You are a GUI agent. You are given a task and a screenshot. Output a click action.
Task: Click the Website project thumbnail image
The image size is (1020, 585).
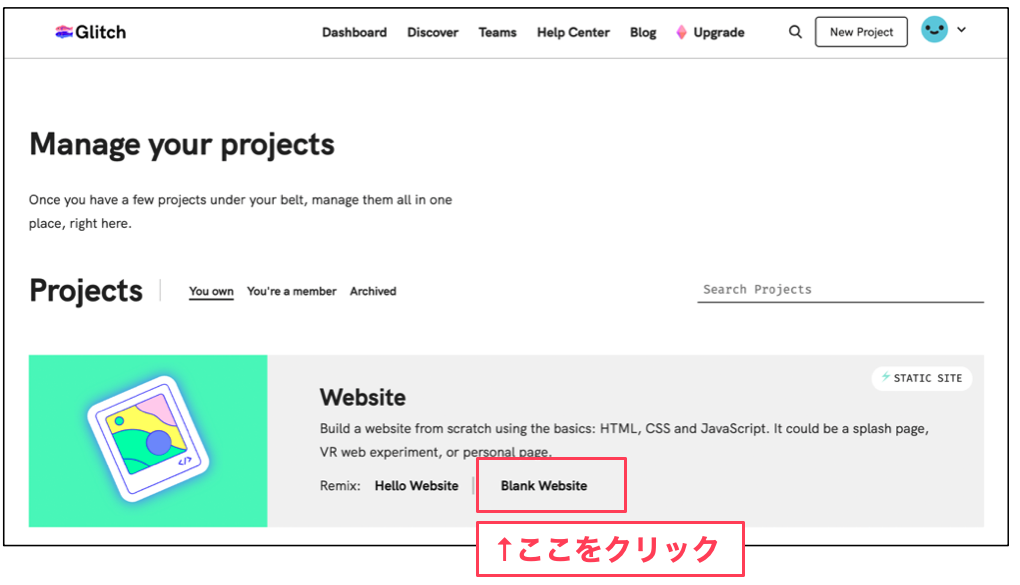point(148,440)
